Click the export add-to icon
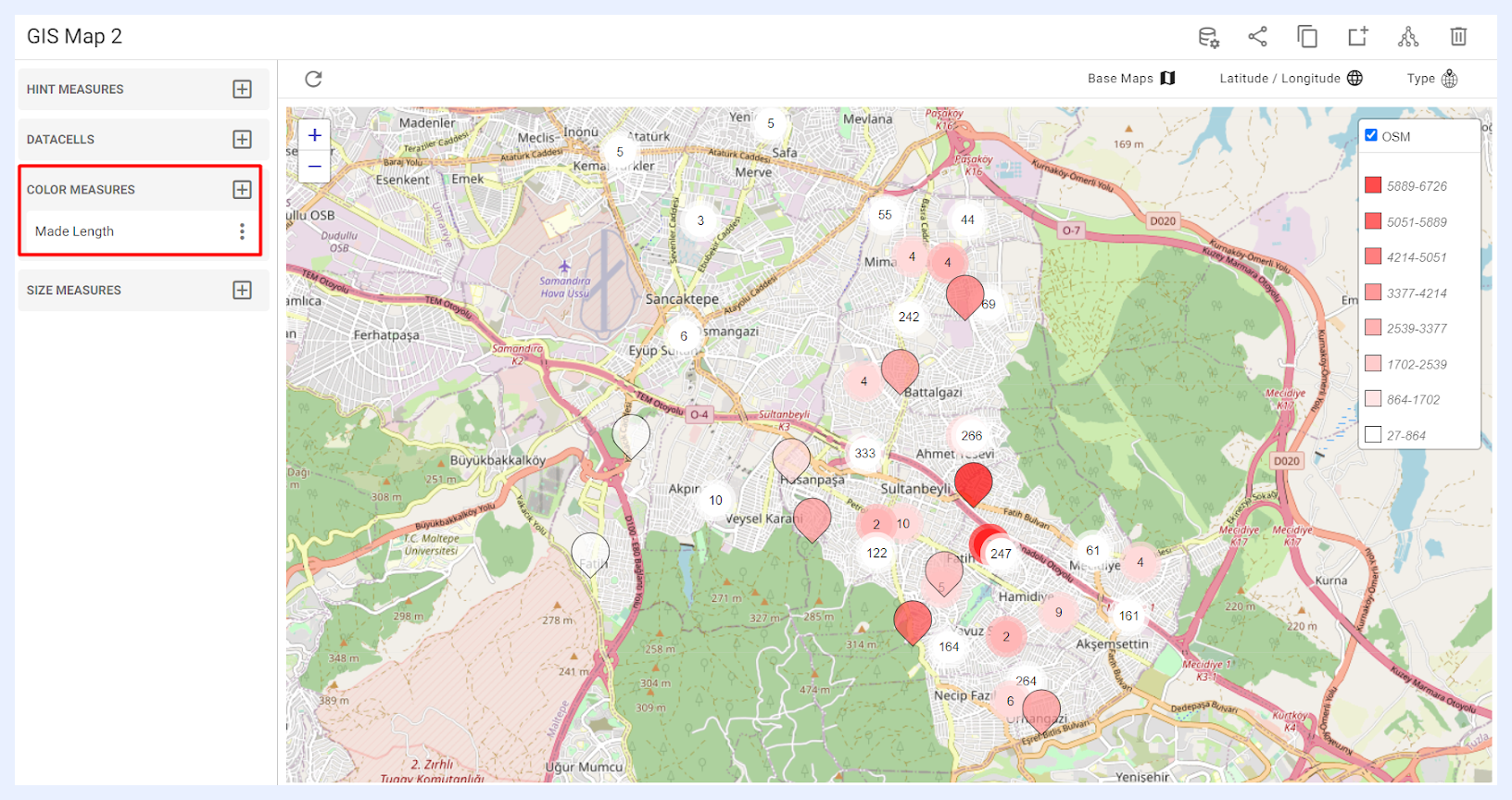 1357,36
